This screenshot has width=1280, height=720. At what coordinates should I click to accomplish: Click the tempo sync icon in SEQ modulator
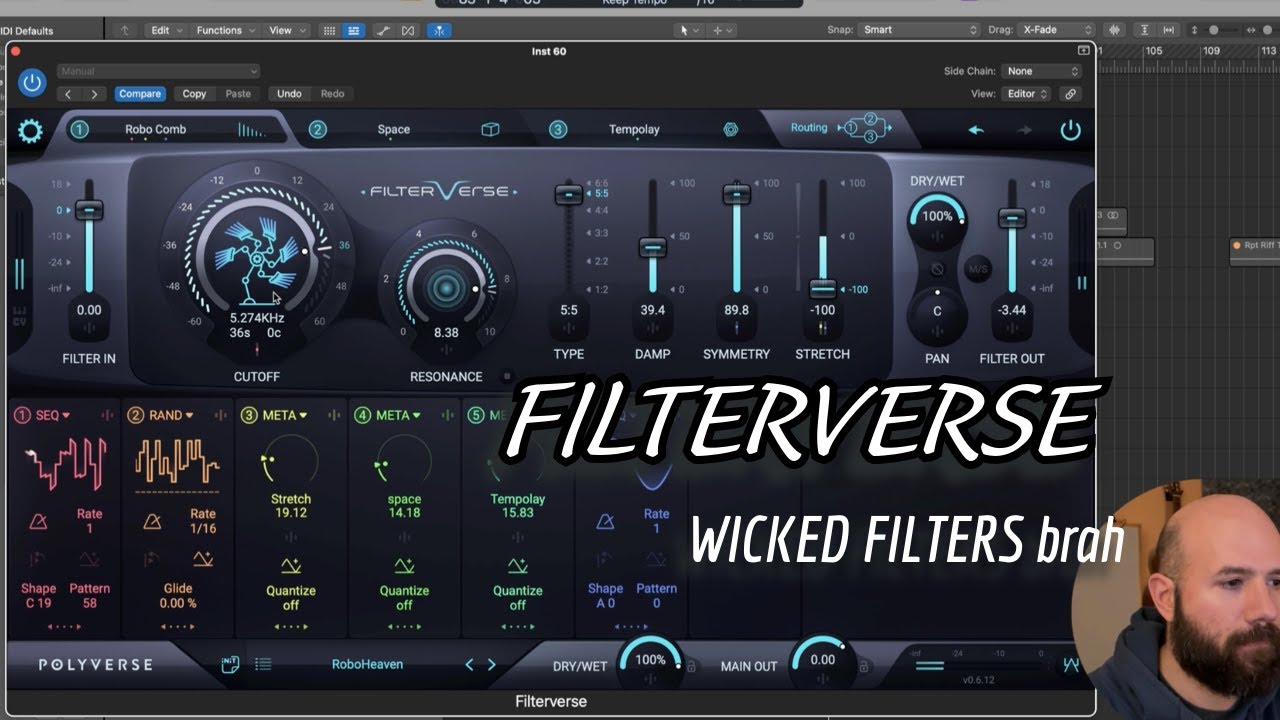coord(38,521)
